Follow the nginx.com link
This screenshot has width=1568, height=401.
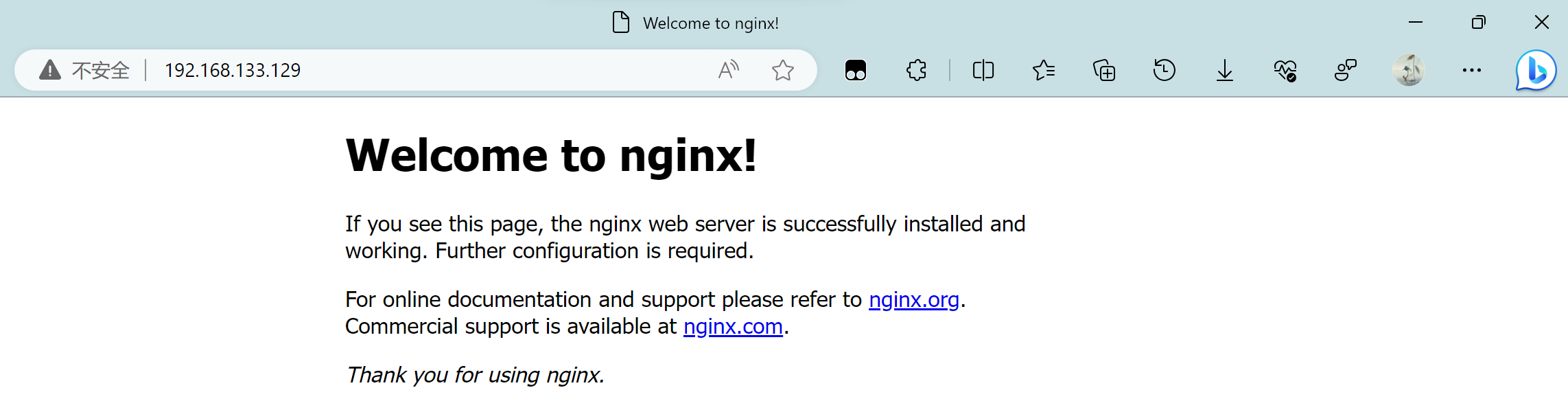point(733,327)
